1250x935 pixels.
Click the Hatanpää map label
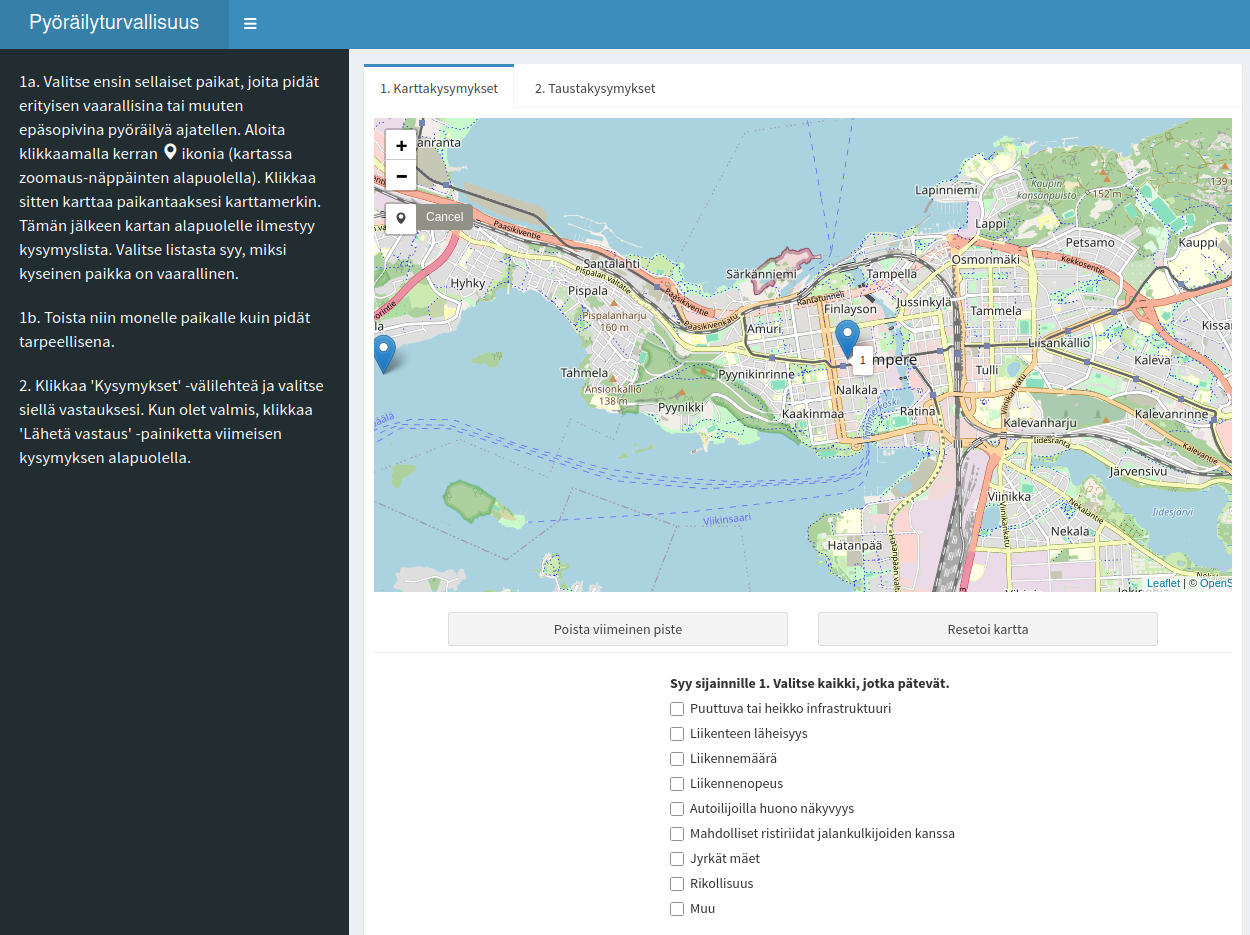(x=855, y=545)
